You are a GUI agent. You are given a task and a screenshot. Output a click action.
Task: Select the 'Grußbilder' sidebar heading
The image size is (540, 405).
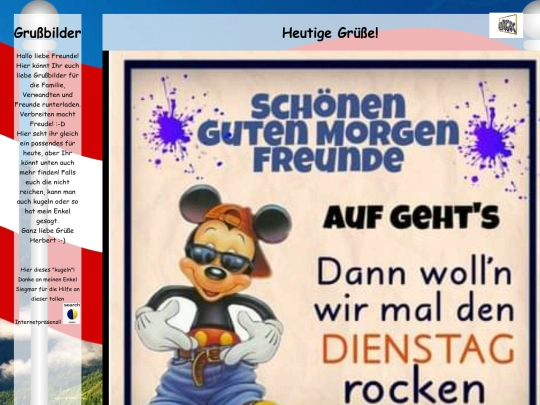pos(48,33)
